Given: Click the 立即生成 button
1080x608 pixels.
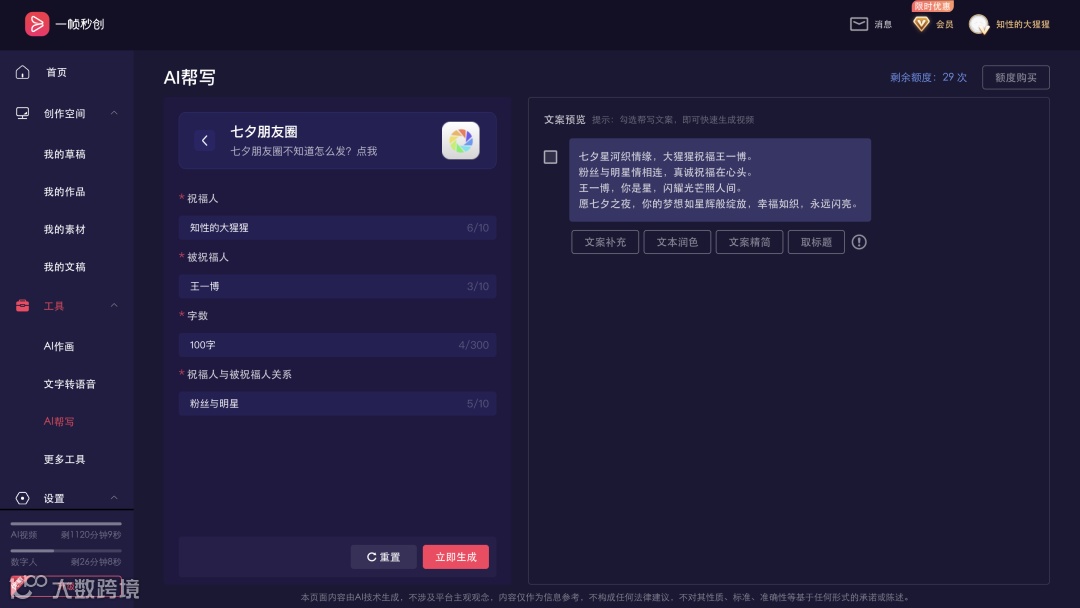Looking at the screenshot, I should tap(456, 557).
